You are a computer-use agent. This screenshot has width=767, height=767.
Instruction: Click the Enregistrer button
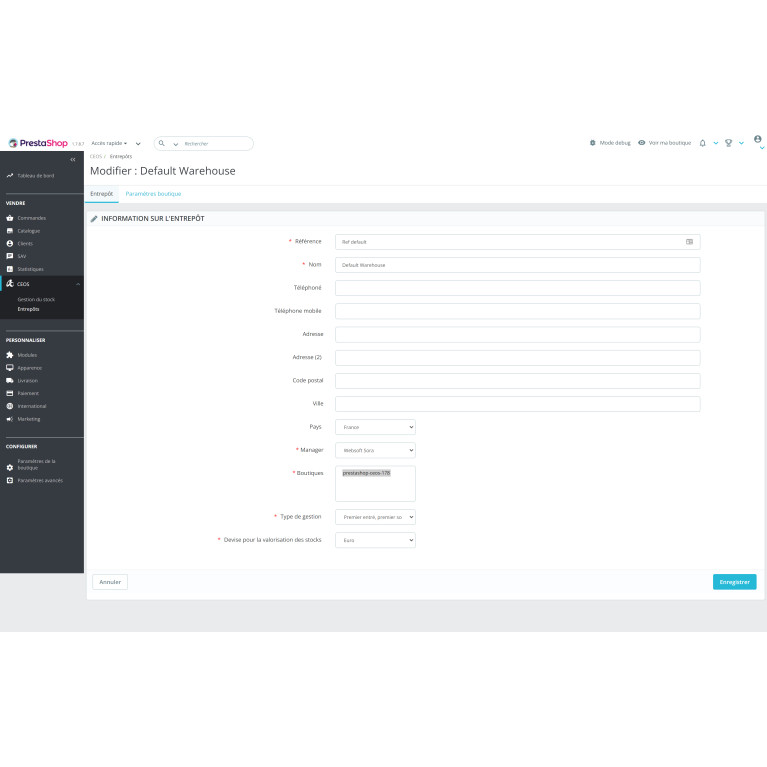click(734, 581)
